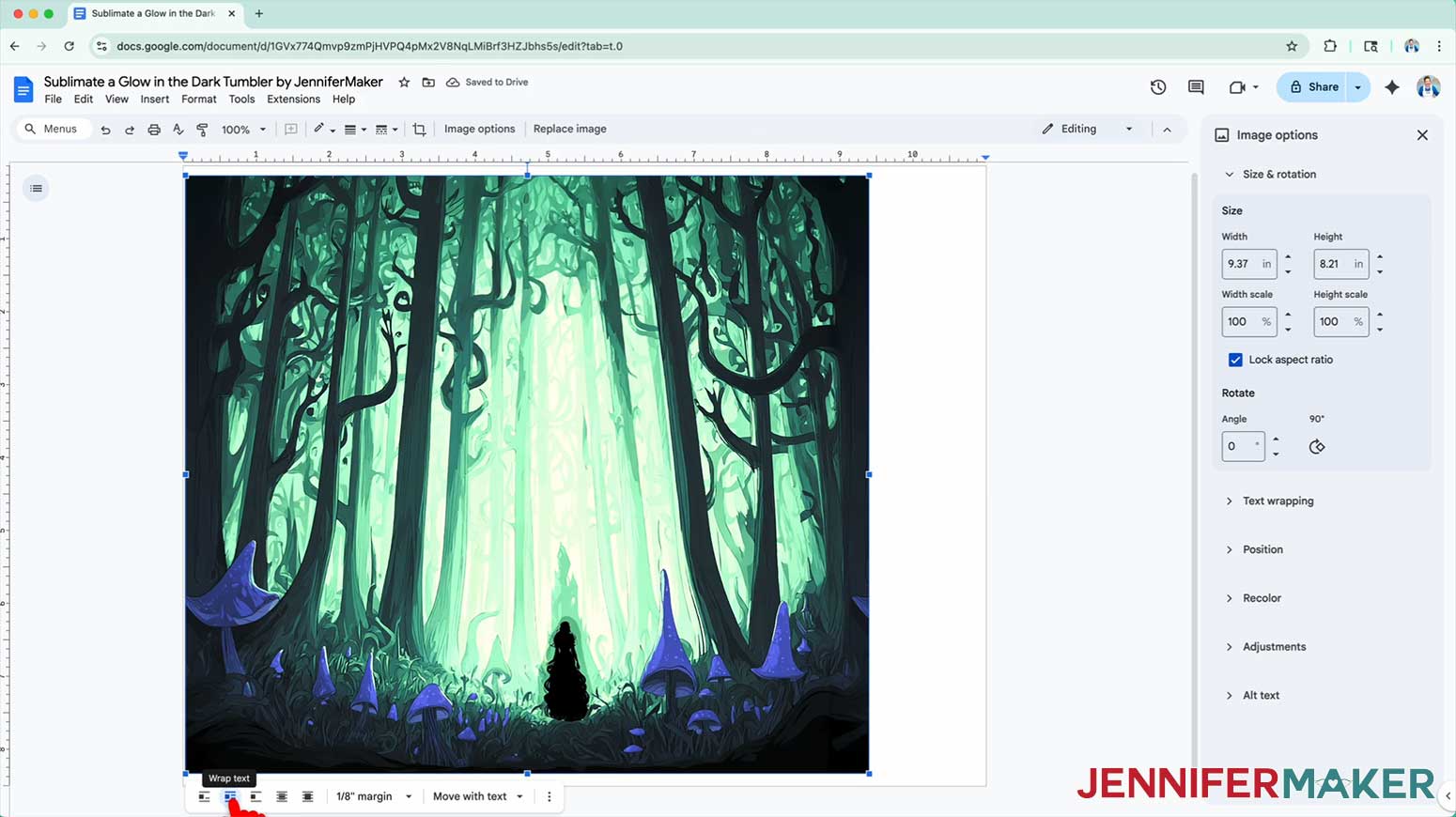Open border weight lines tool
The height and width of the screenshot is (817, 1456).
point(354,130)
